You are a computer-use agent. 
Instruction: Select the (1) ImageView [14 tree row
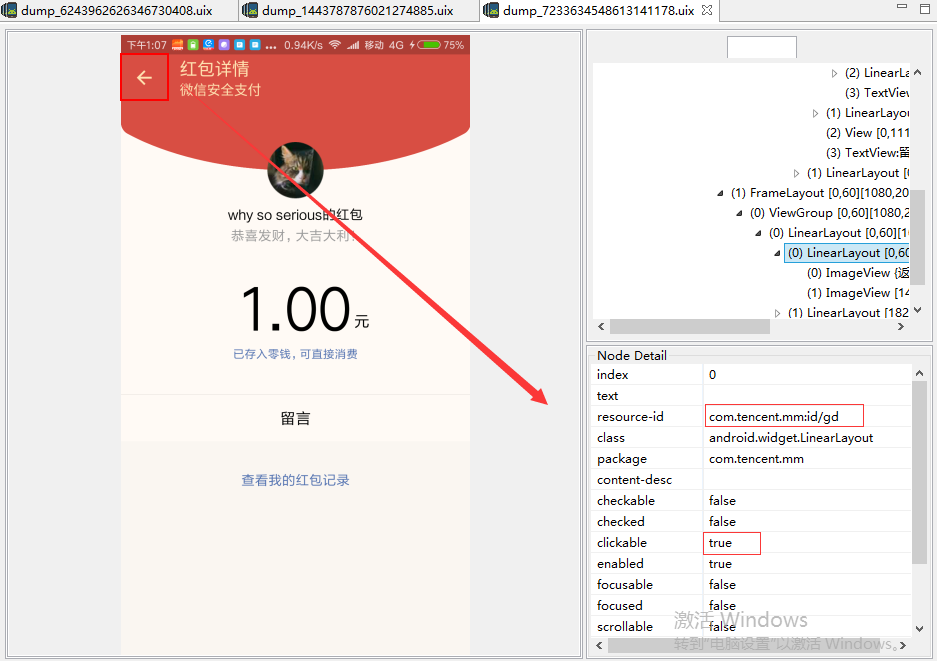point(858,293)
